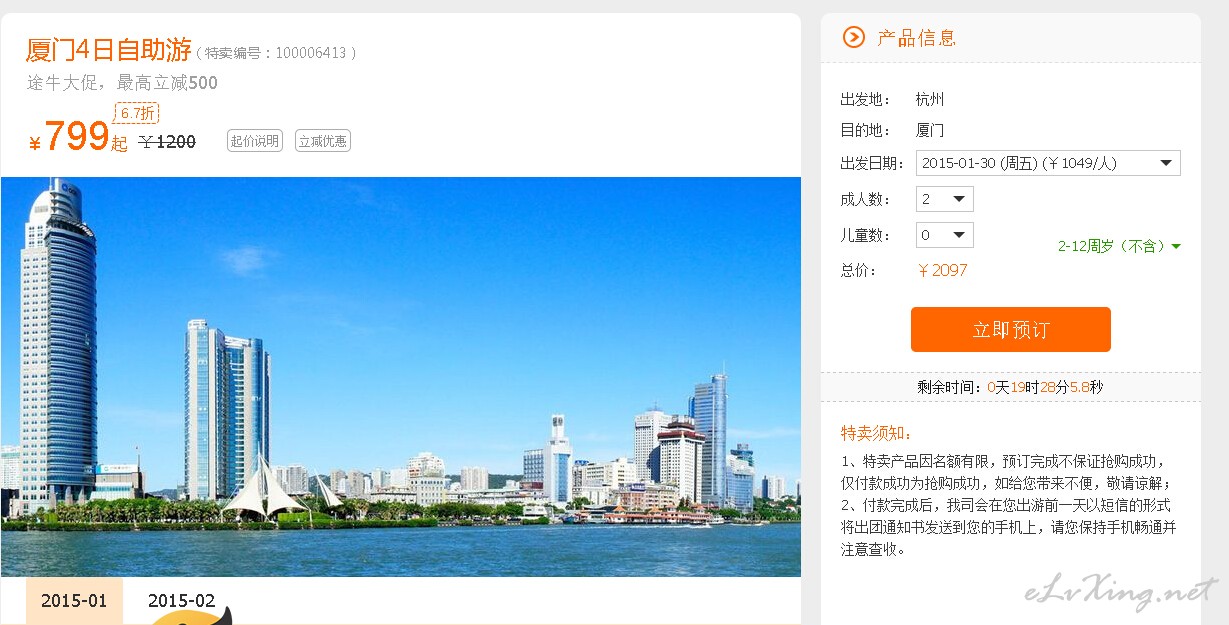
Task: Open the 起价说明 price explanation
Action: tap(255, 141)
